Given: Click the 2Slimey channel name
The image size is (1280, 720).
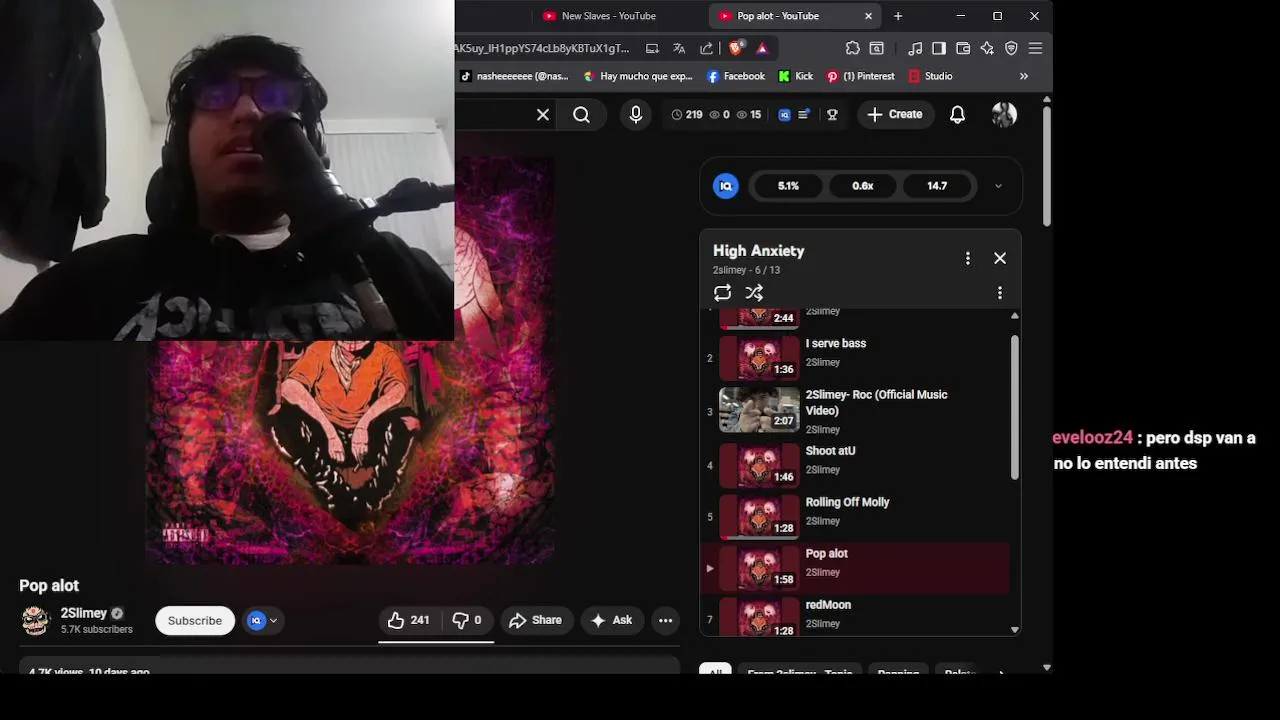Looking at the screenshot, I should pyautogui.click(x=83, y=613).
